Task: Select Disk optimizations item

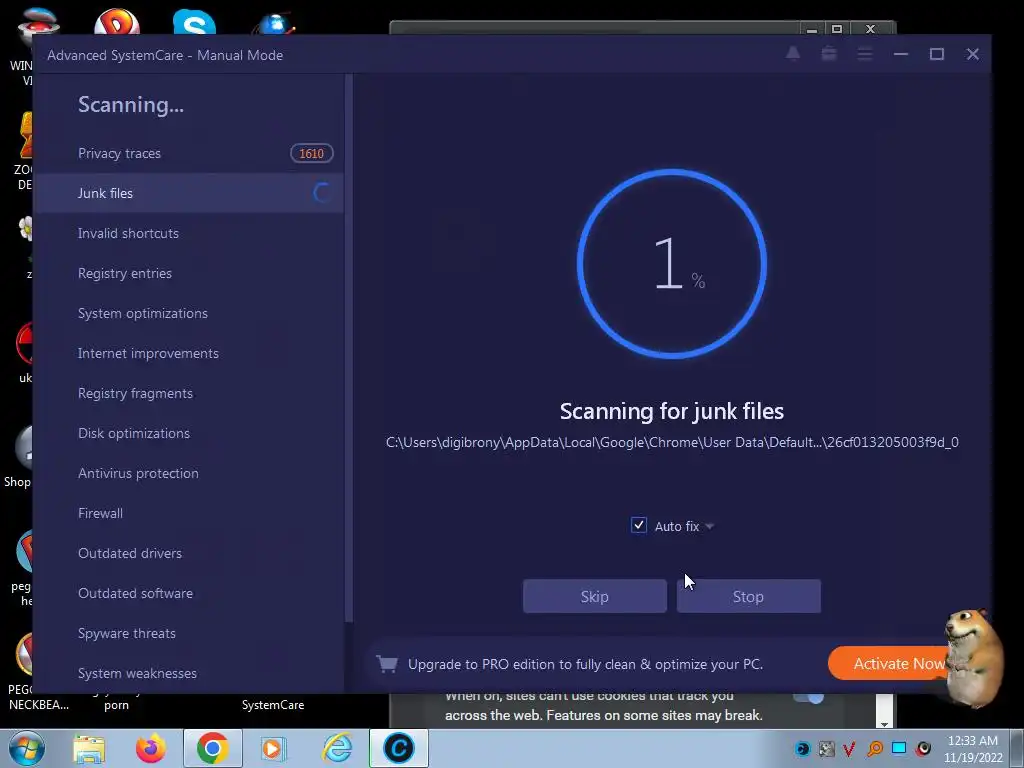Action: 188,433
